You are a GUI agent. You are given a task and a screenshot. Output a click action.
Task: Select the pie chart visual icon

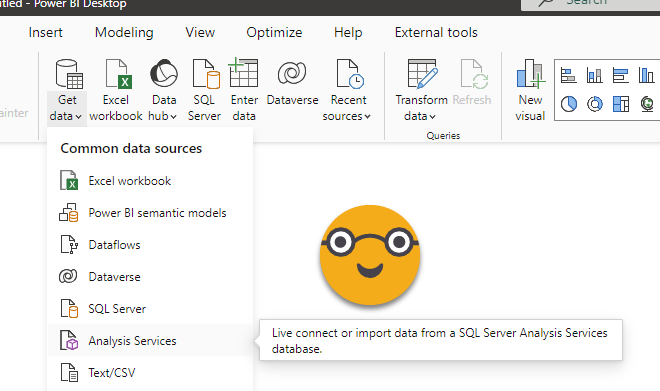(569, 104)
